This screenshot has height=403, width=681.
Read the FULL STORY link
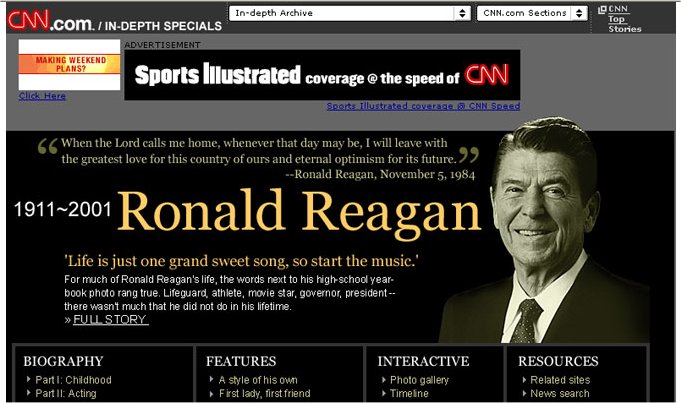(110, 320)
